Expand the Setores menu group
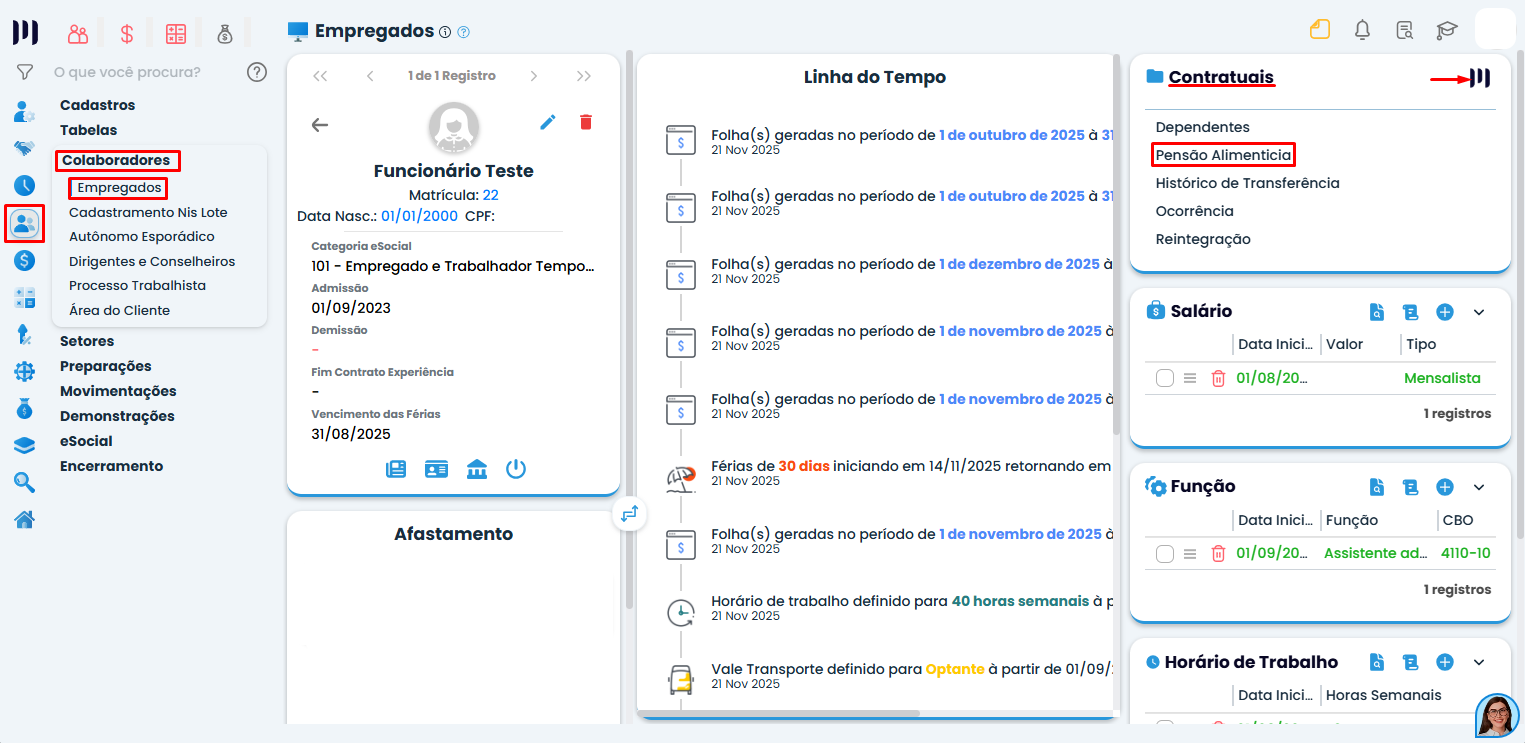 [x=87, y=341]
